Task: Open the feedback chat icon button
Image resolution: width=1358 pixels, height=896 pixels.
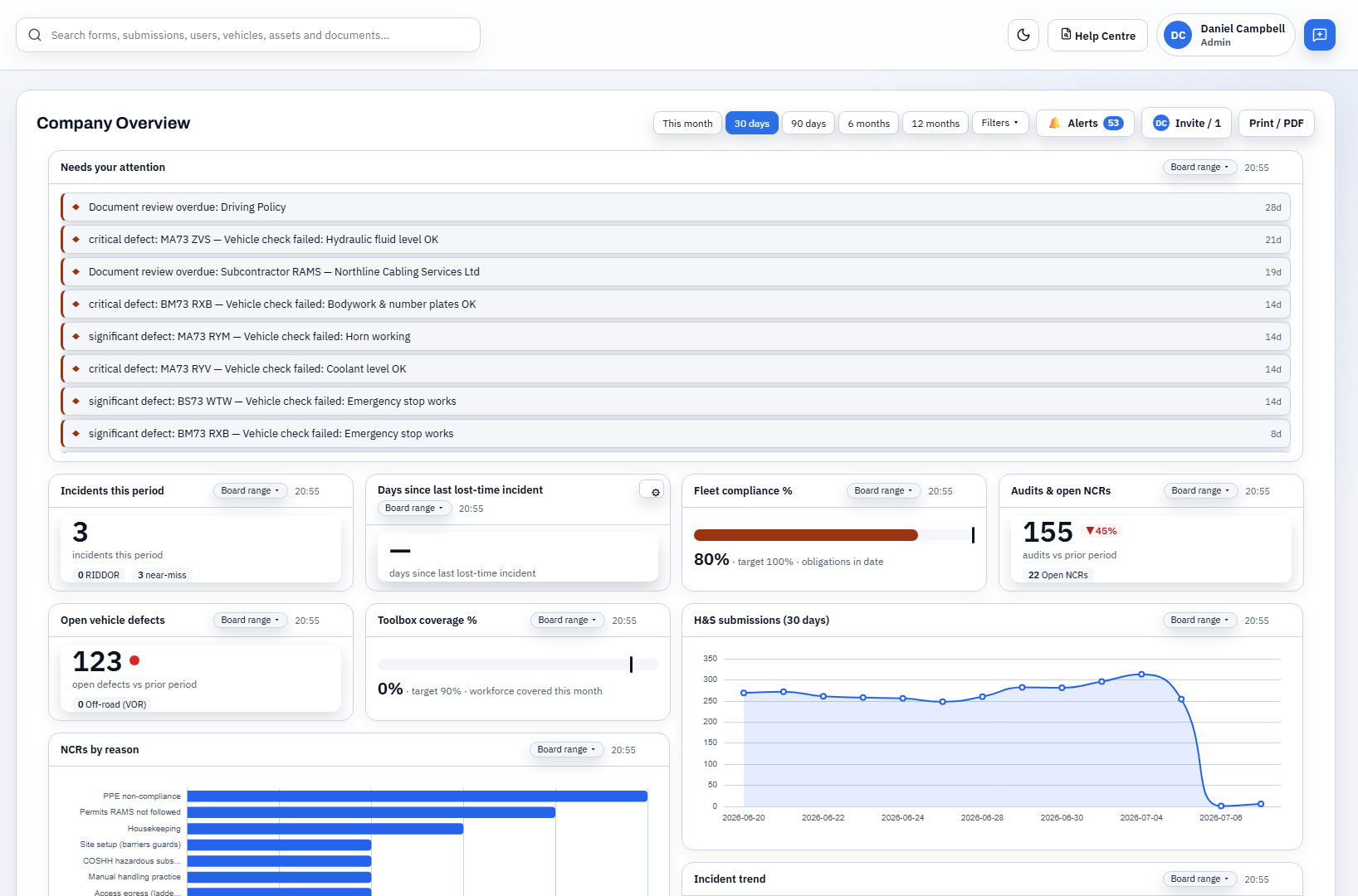Action: pos(1320,35)
